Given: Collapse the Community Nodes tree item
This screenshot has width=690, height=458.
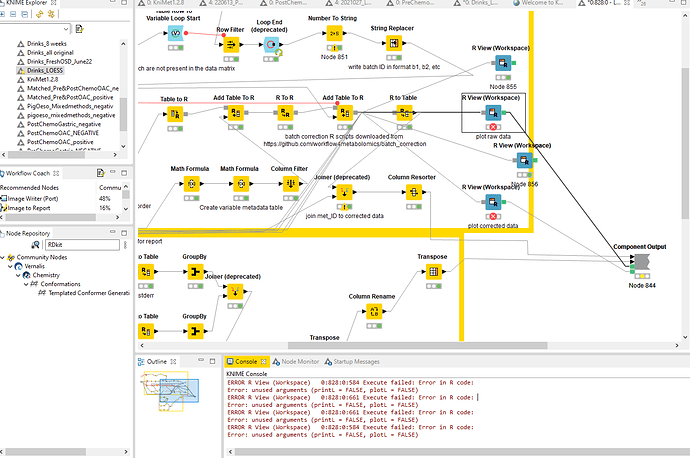Looking at the screenshot, I should [x=3, y=257].
